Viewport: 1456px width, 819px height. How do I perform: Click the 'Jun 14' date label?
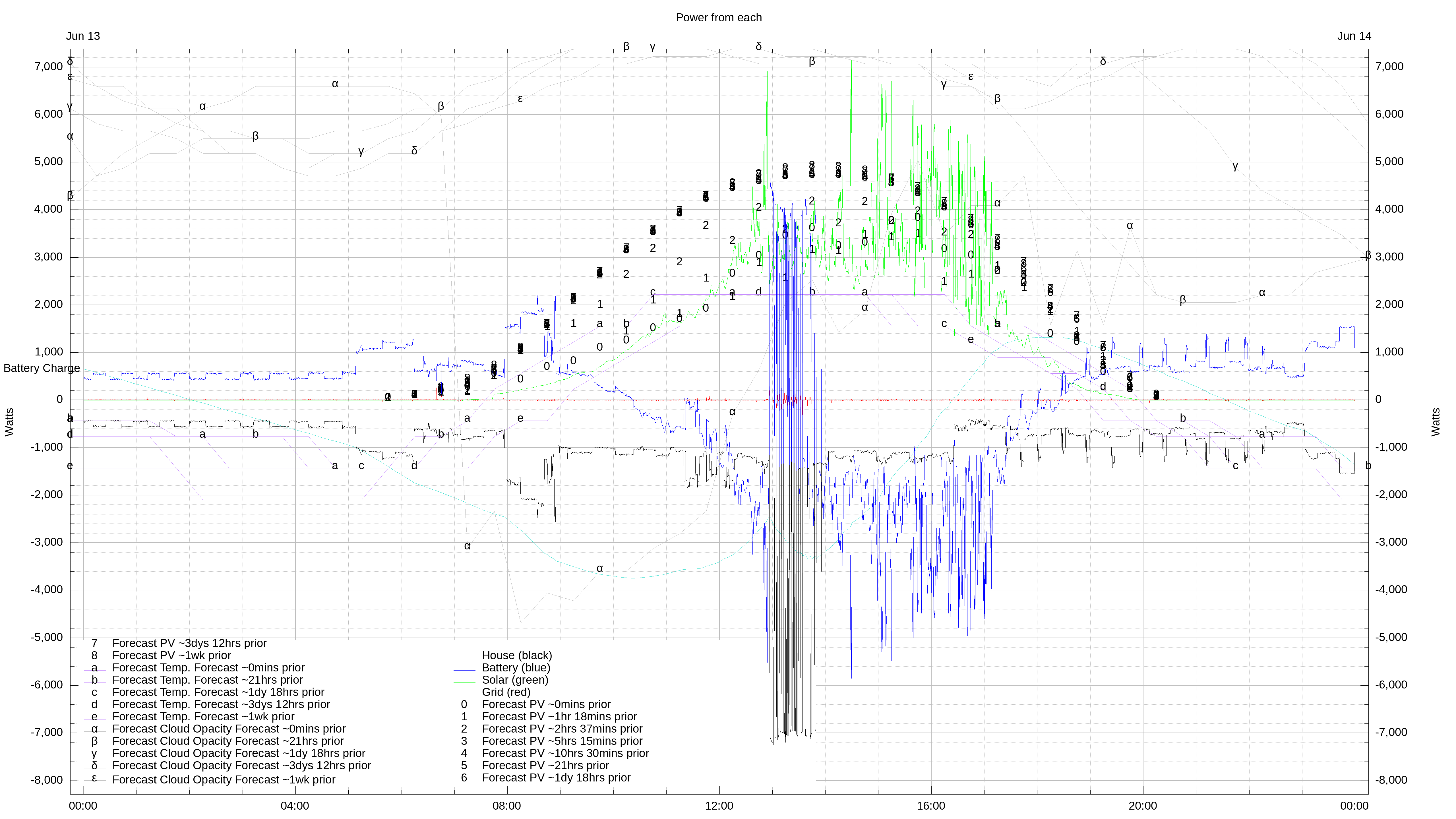[x=1354, y=36]
